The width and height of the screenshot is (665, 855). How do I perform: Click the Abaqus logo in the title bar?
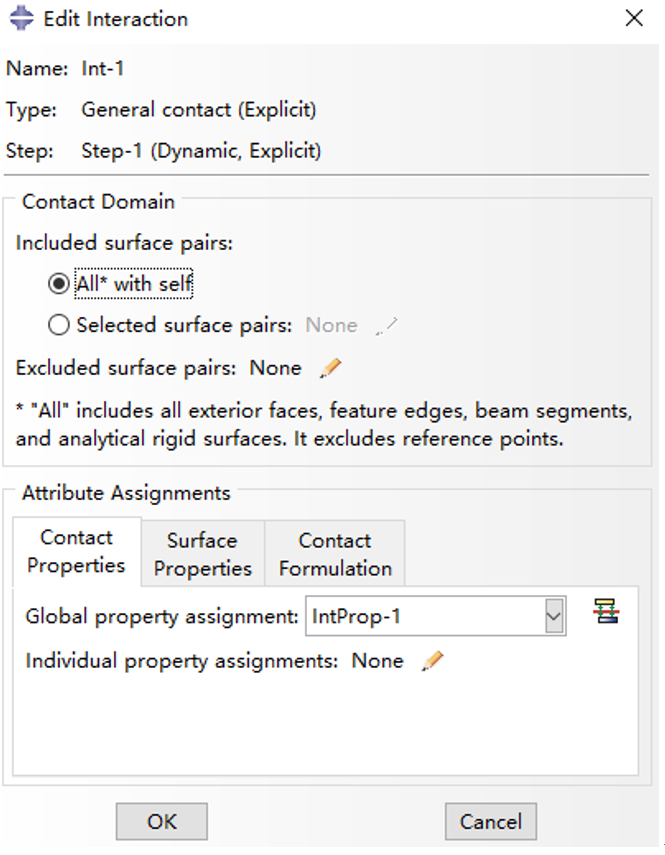[x=21, y=19]
